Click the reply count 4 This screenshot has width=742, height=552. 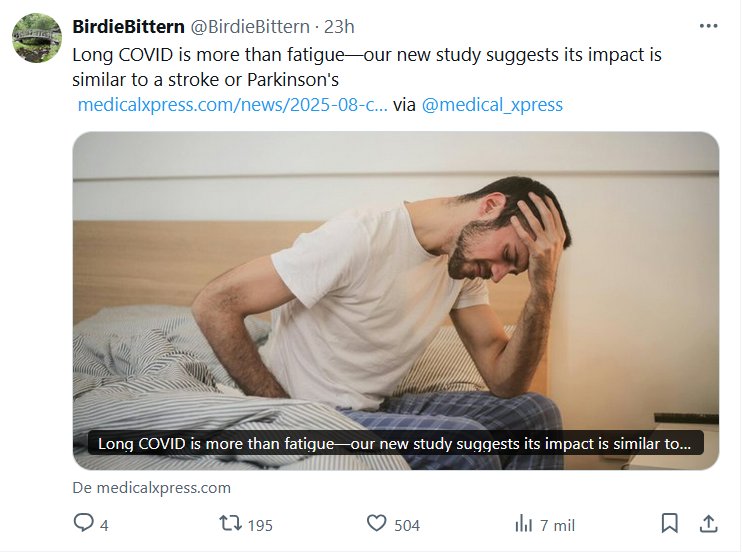click(104, 525)
